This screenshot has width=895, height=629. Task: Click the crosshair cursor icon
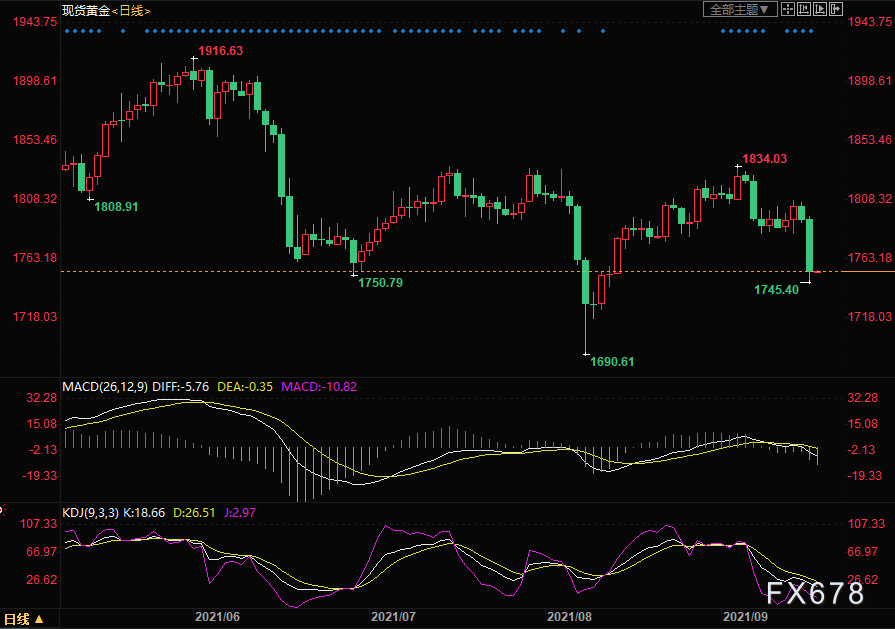point(788,9)
